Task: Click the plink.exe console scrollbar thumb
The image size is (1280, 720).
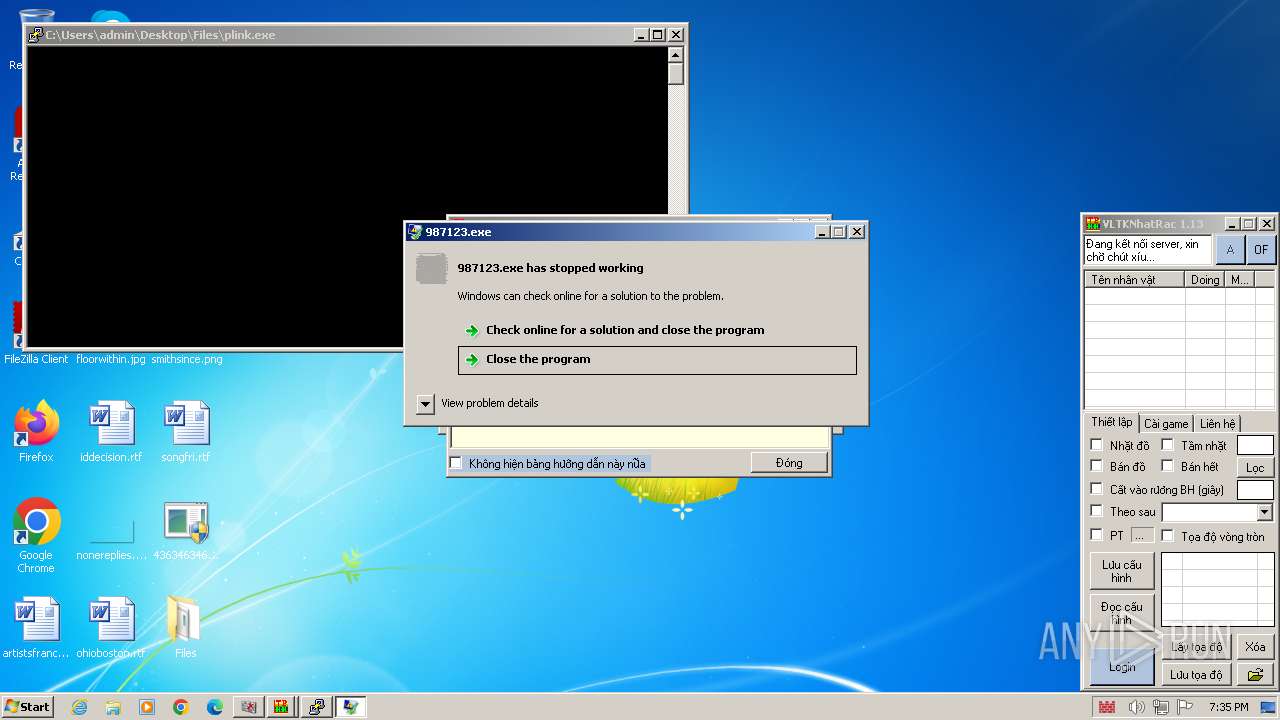Action: click(x=676, y=74)
